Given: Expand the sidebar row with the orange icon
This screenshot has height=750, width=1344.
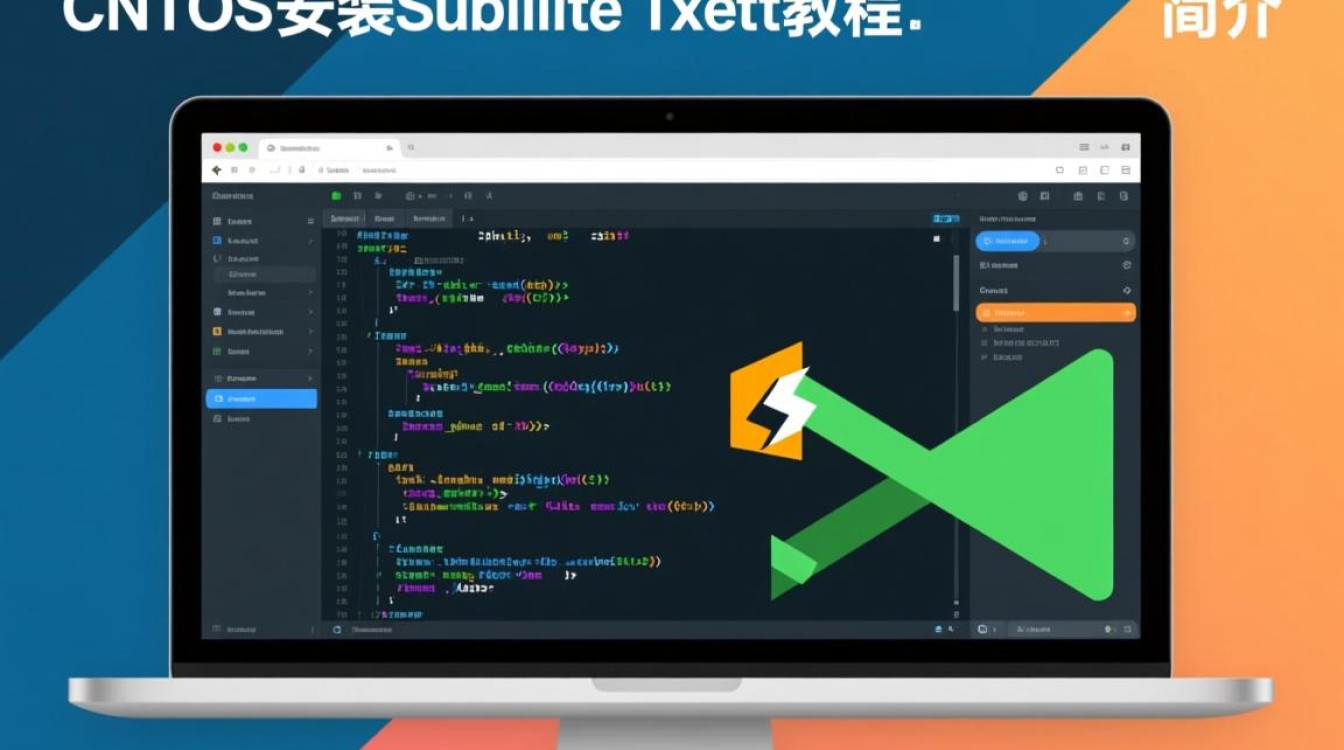Looking at the screenshot, I should 310,331.
